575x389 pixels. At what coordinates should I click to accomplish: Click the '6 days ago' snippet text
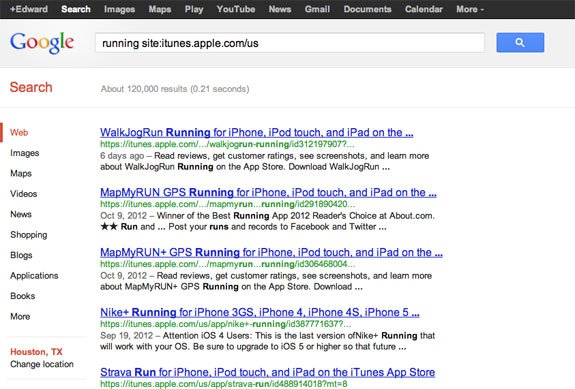point(122,156)
